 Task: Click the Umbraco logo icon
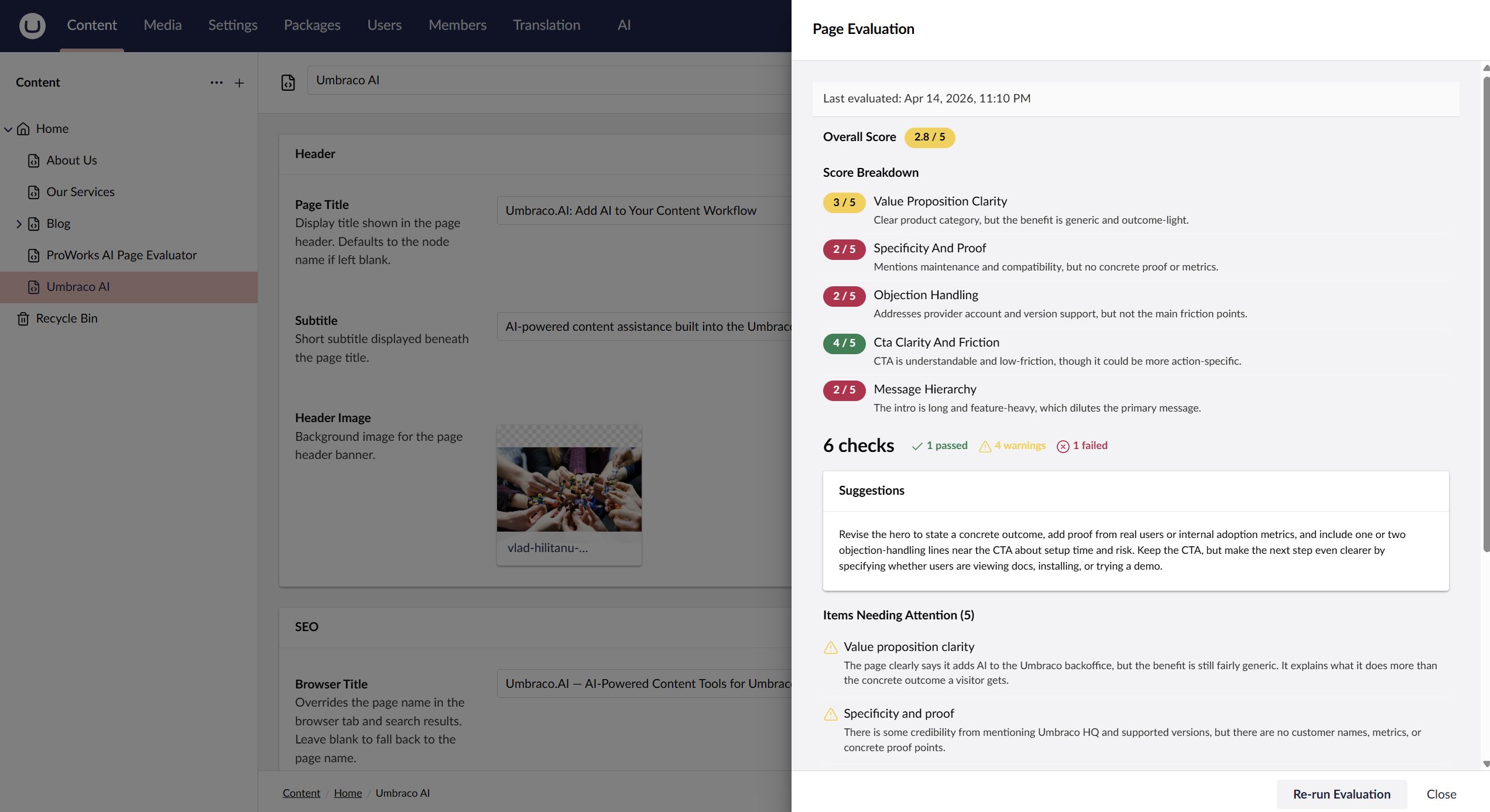click(x=32, y=25)
